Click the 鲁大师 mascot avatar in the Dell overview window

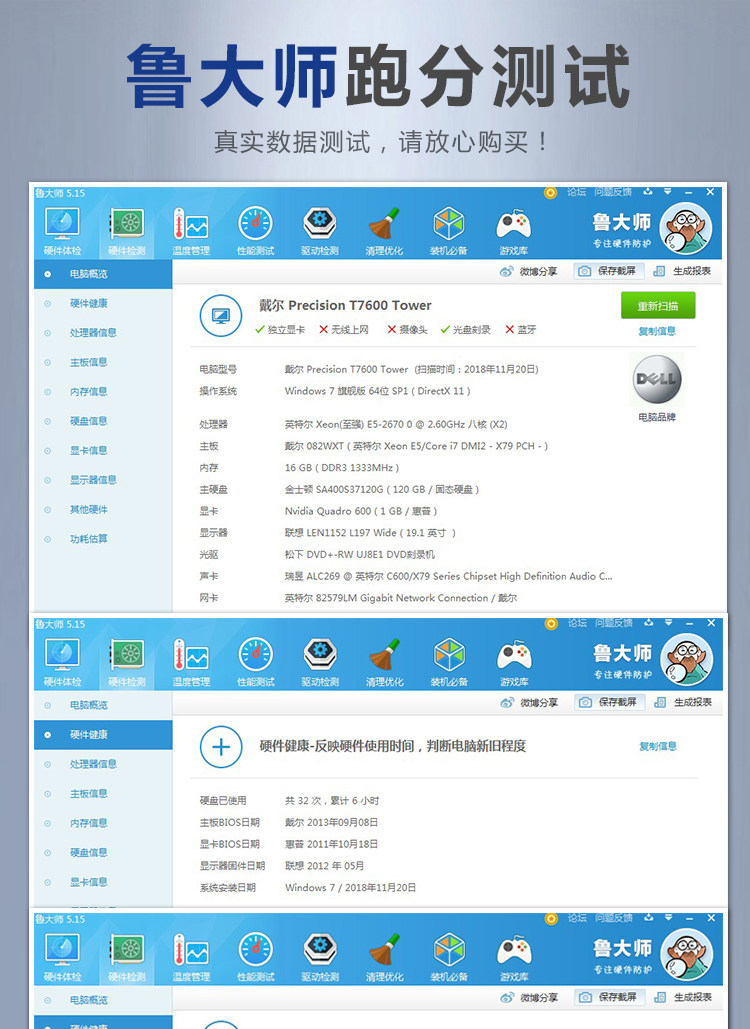pos(686,229)
